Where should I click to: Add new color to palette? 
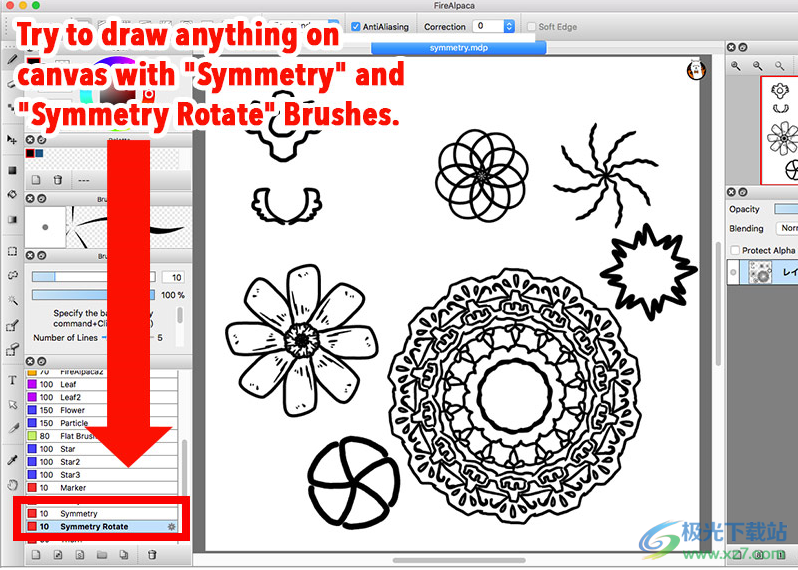click(36, 180)
